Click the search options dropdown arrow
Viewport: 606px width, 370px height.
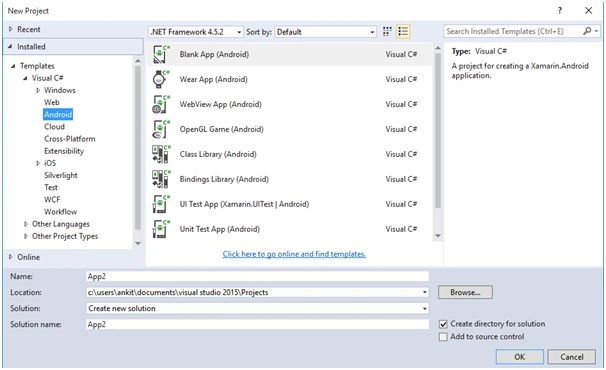click(597, 31)
